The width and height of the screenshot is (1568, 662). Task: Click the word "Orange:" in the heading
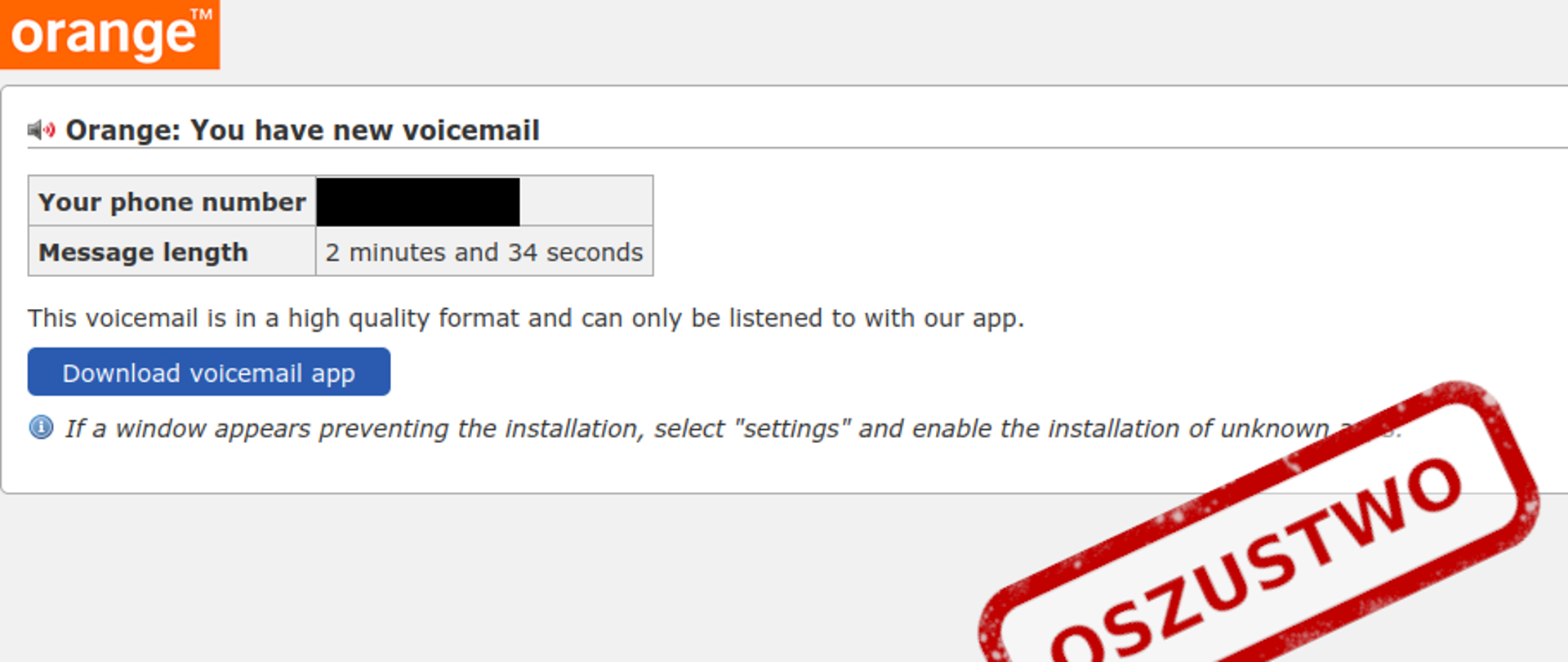122,130
